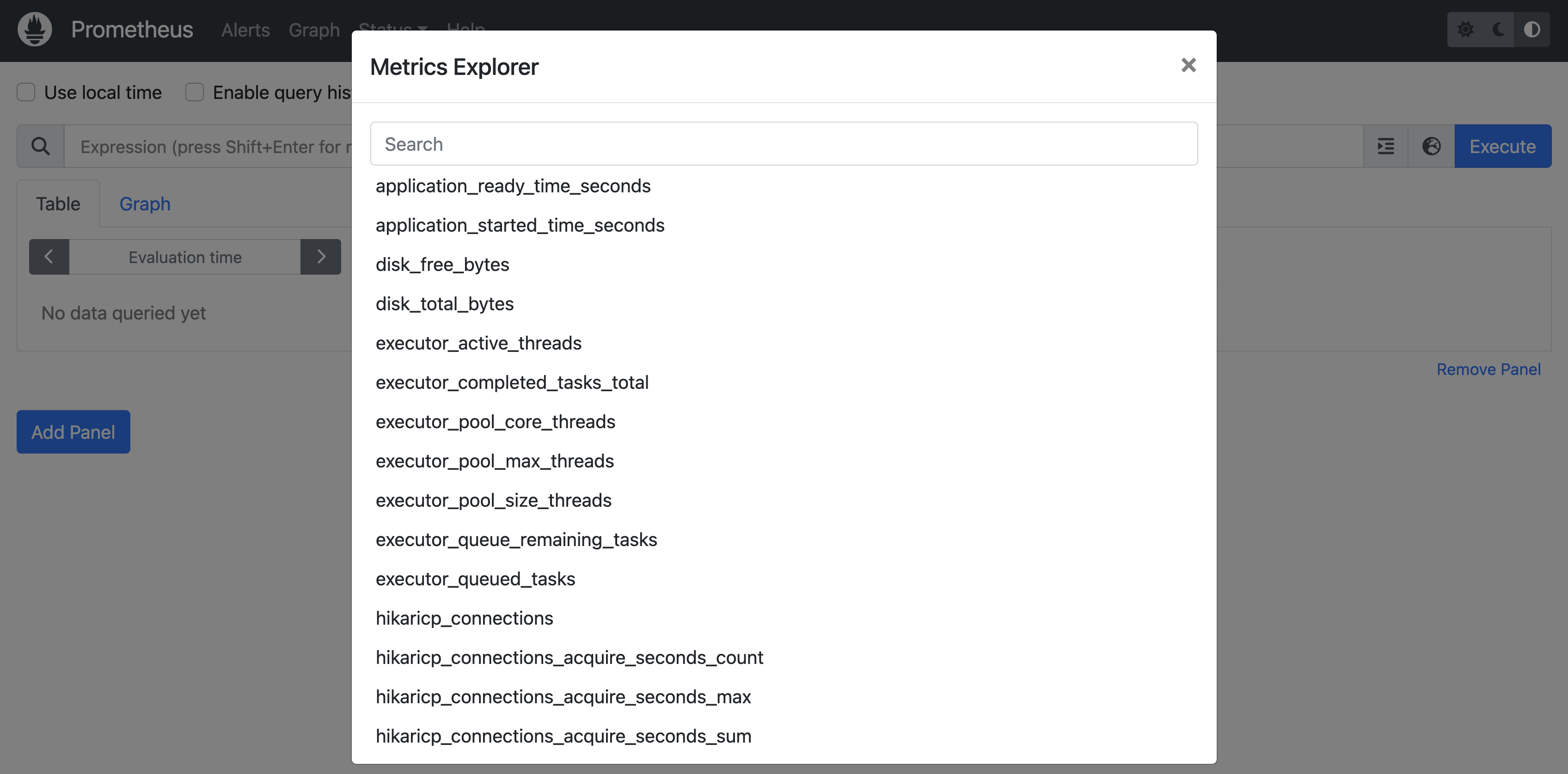Focus the metrics Search field
The width and height of the screenshot is (1568, 774).
point(784,144)
